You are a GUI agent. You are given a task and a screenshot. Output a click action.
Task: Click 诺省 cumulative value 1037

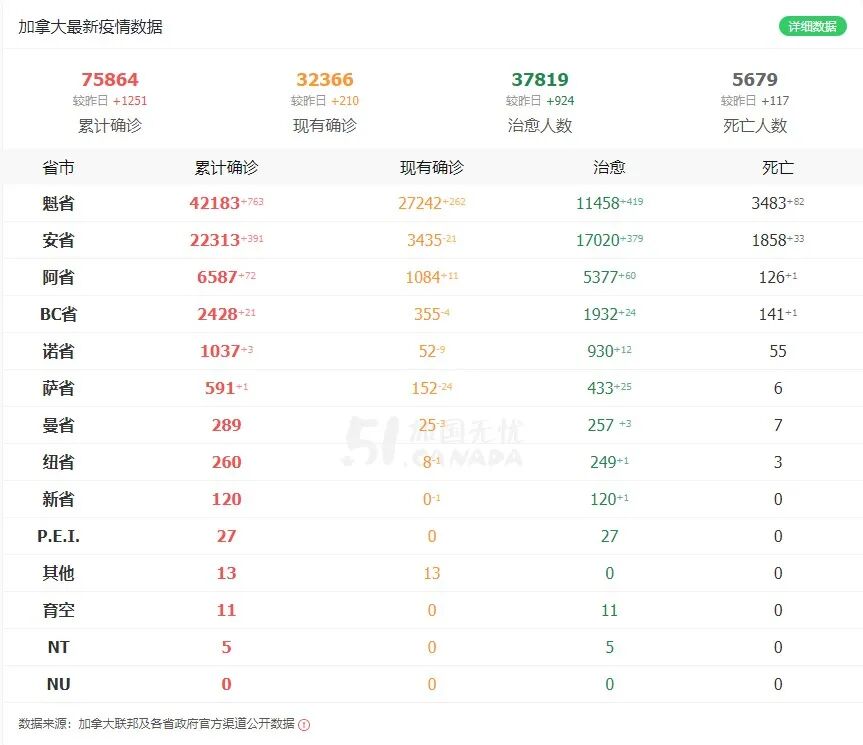(220, 351)
